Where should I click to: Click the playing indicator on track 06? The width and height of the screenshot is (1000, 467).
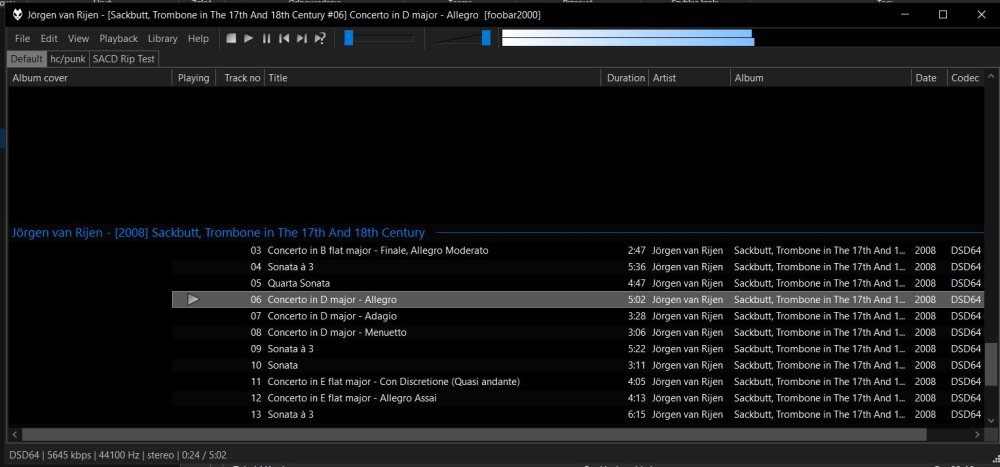[193, 299]
